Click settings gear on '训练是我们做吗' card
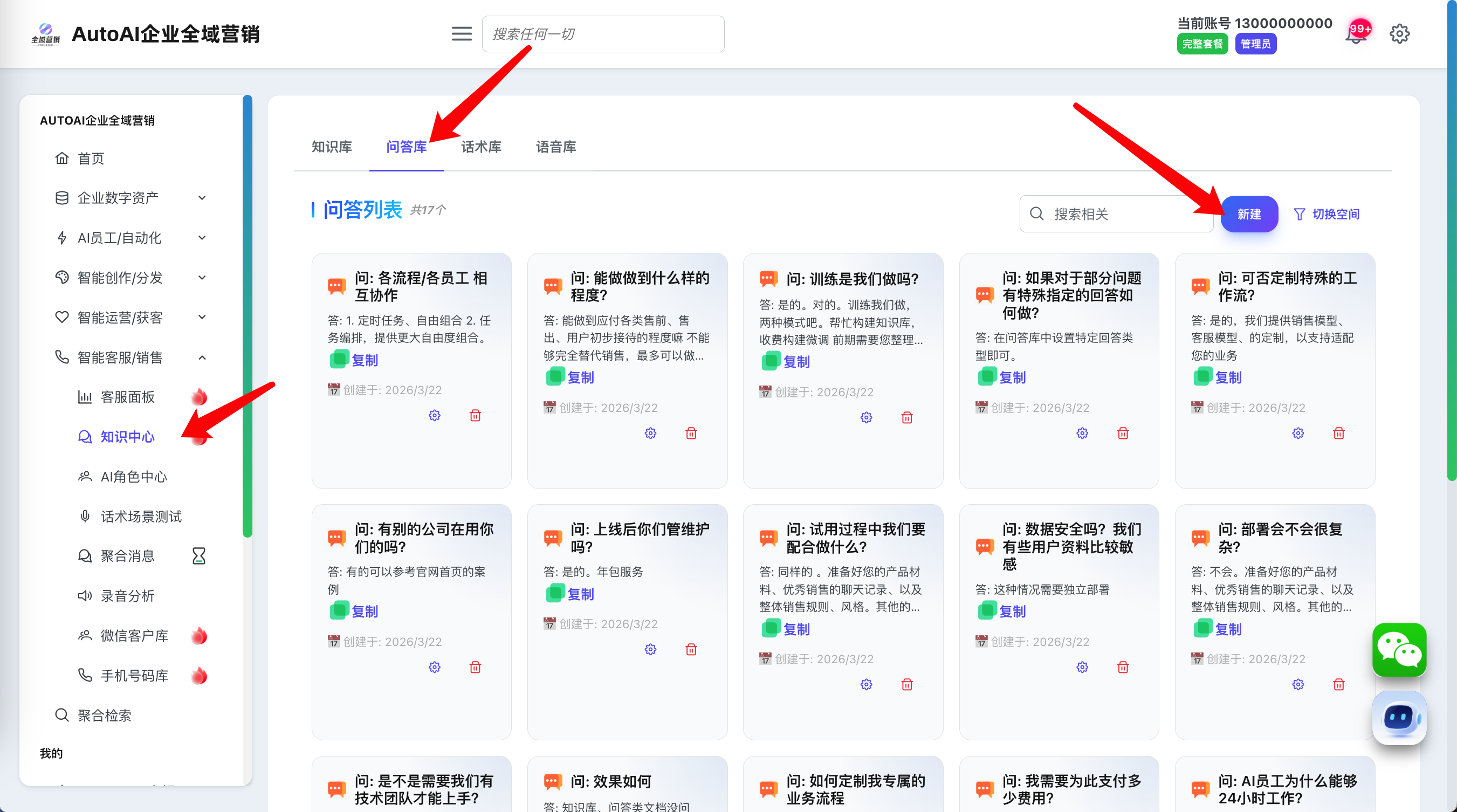Viewport: 1457px width, 812px height. click(866, 417)
